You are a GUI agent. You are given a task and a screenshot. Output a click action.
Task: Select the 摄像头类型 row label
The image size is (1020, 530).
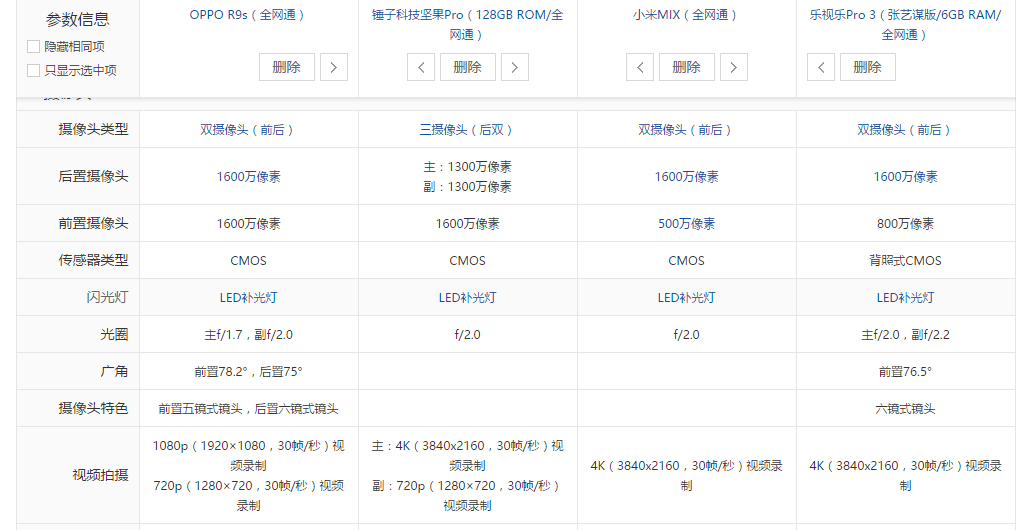pyautogui.click(x=93, y=129)
